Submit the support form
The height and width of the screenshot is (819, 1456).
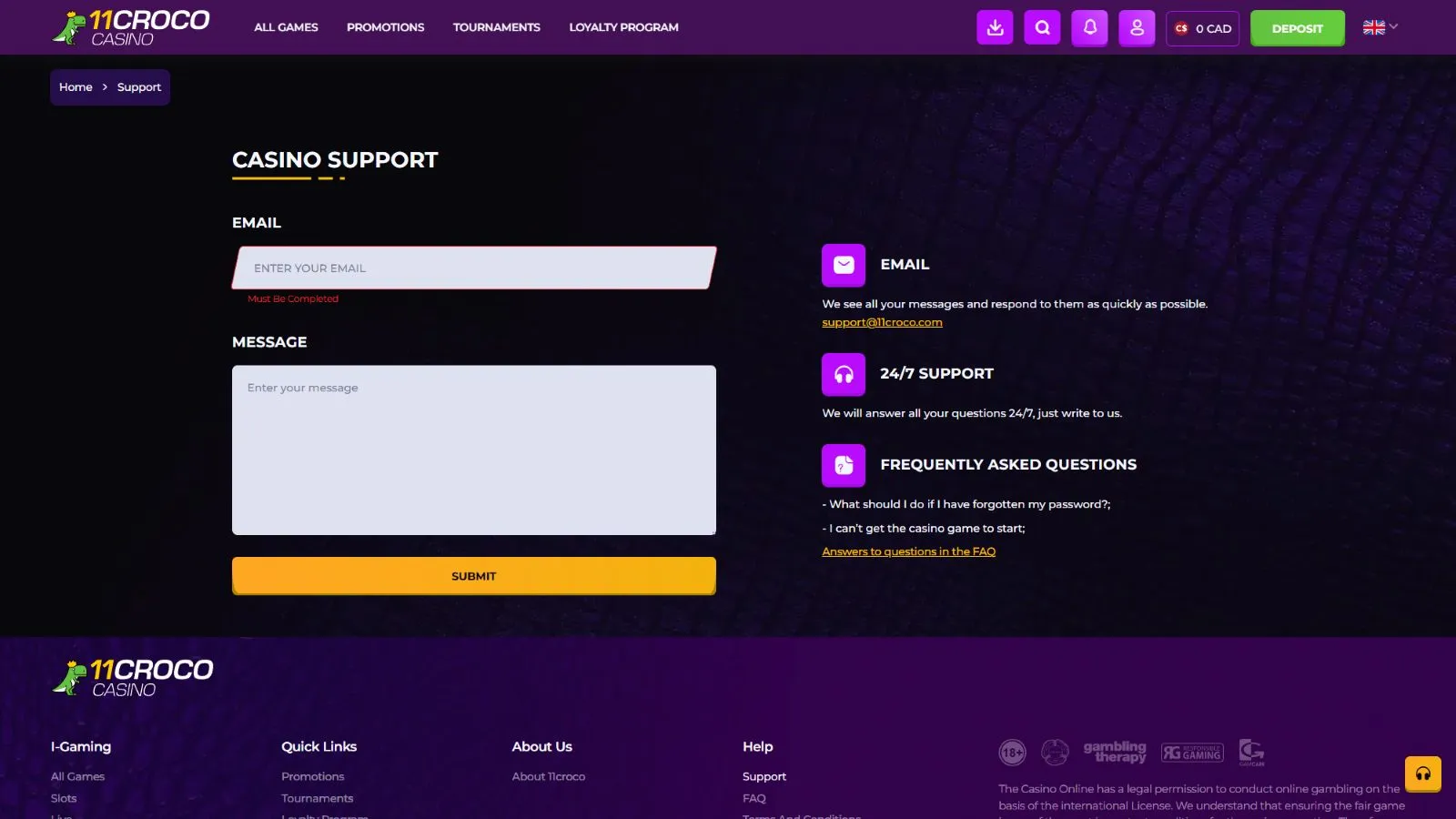[x=473, y=576]
